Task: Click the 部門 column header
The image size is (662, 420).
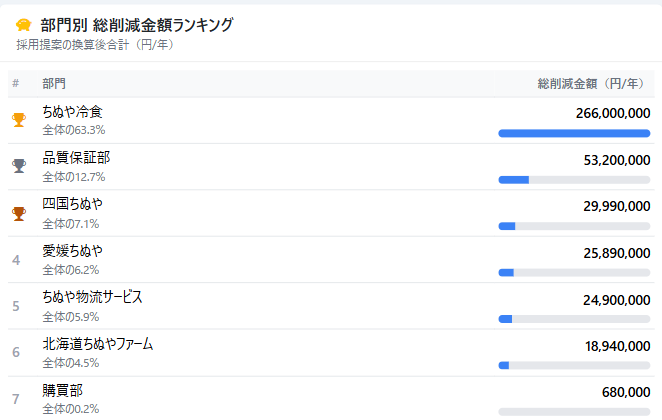Action: pos(54,84)
